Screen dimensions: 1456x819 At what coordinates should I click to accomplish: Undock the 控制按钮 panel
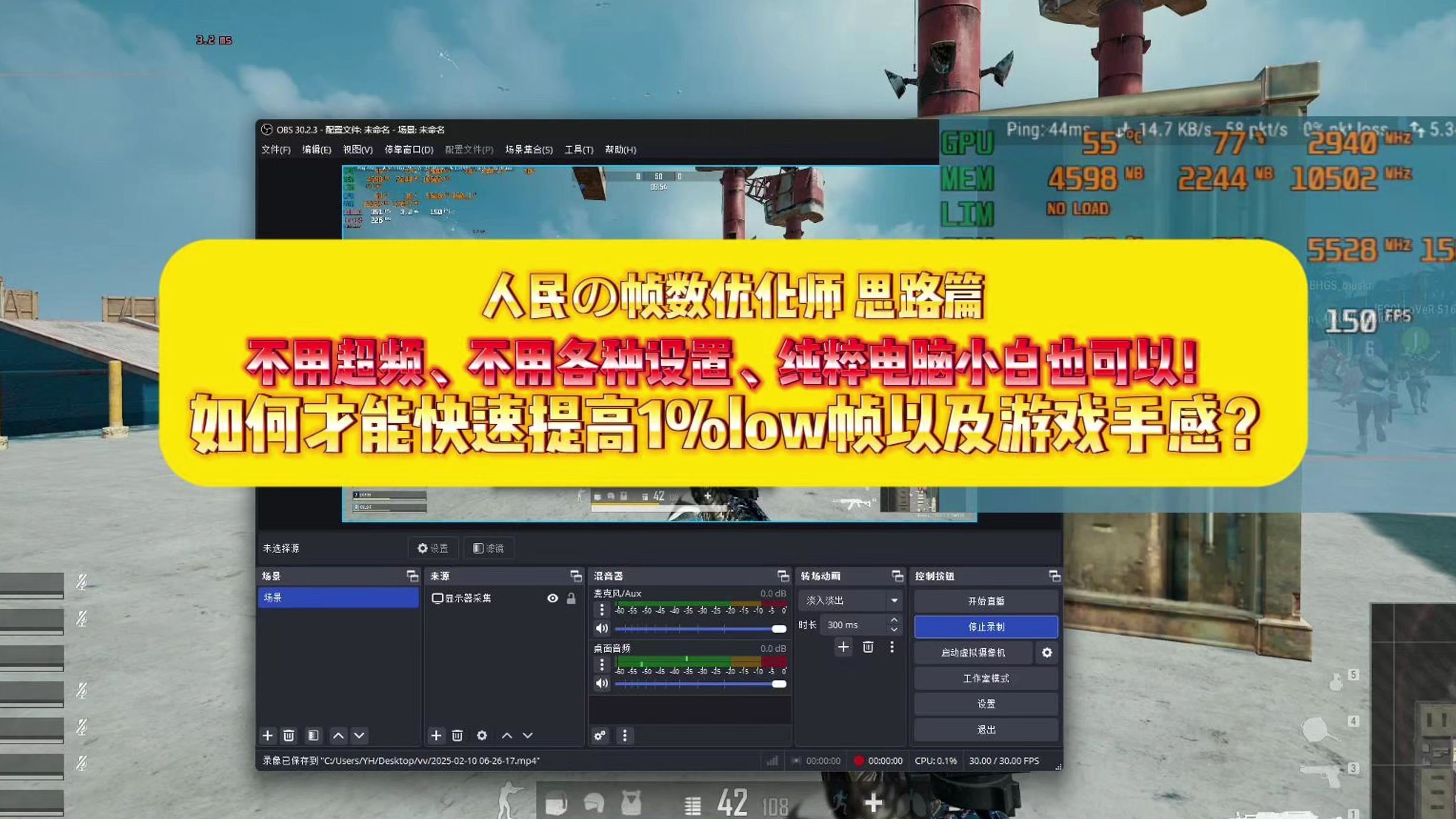click(1054, 576)
